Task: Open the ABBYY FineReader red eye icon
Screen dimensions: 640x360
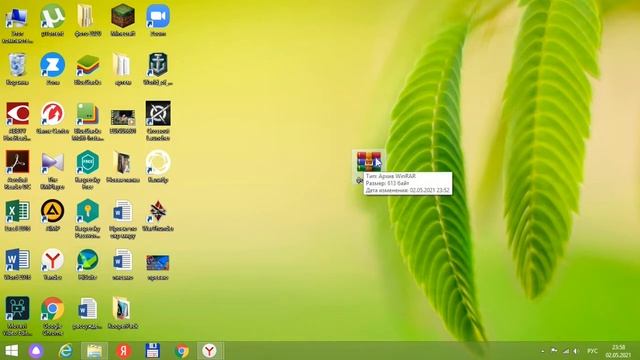Action: (x=17, y=114)
